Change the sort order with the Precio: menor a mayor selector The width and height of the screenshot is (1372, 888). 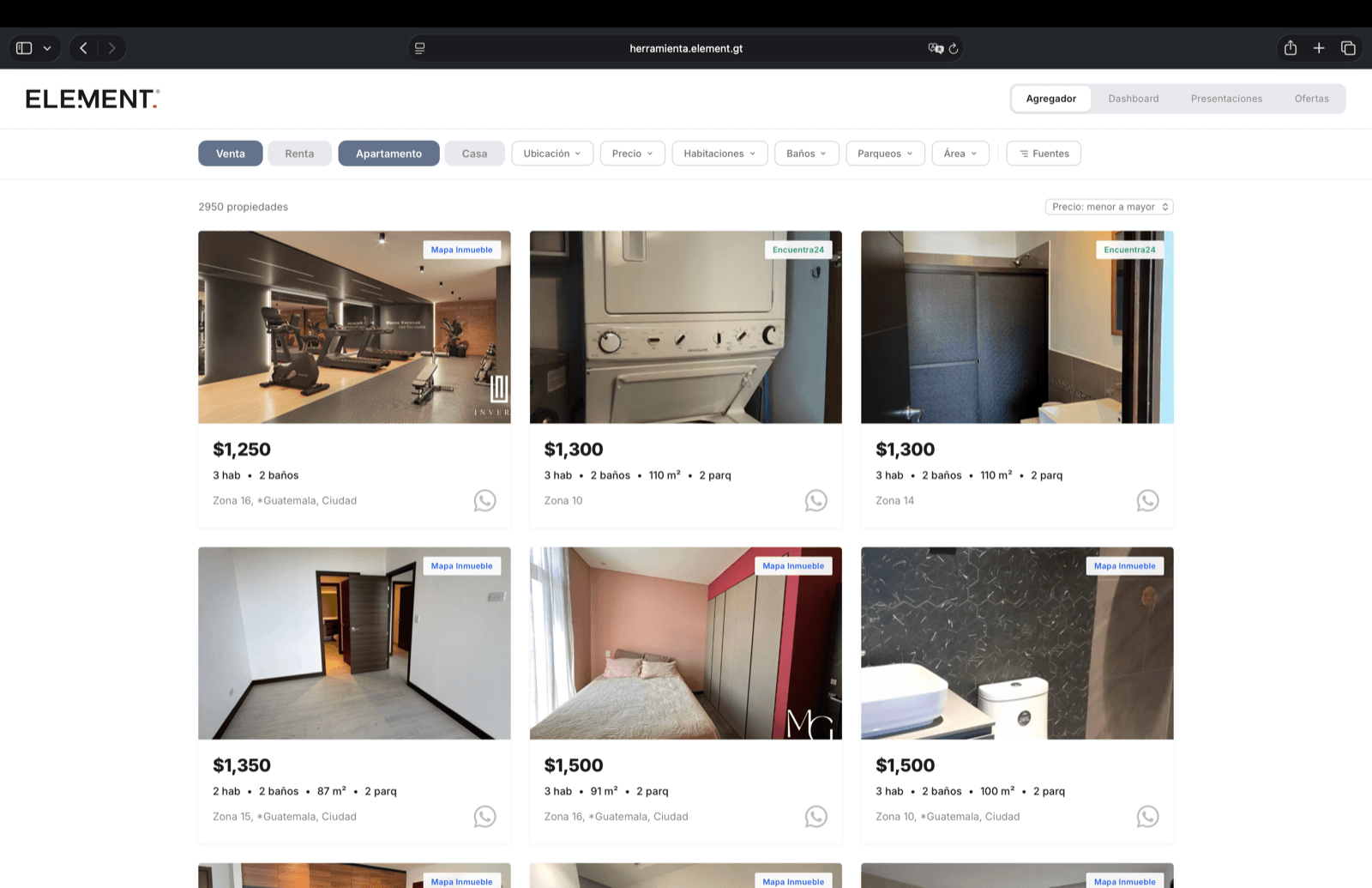pos(1109,206)
